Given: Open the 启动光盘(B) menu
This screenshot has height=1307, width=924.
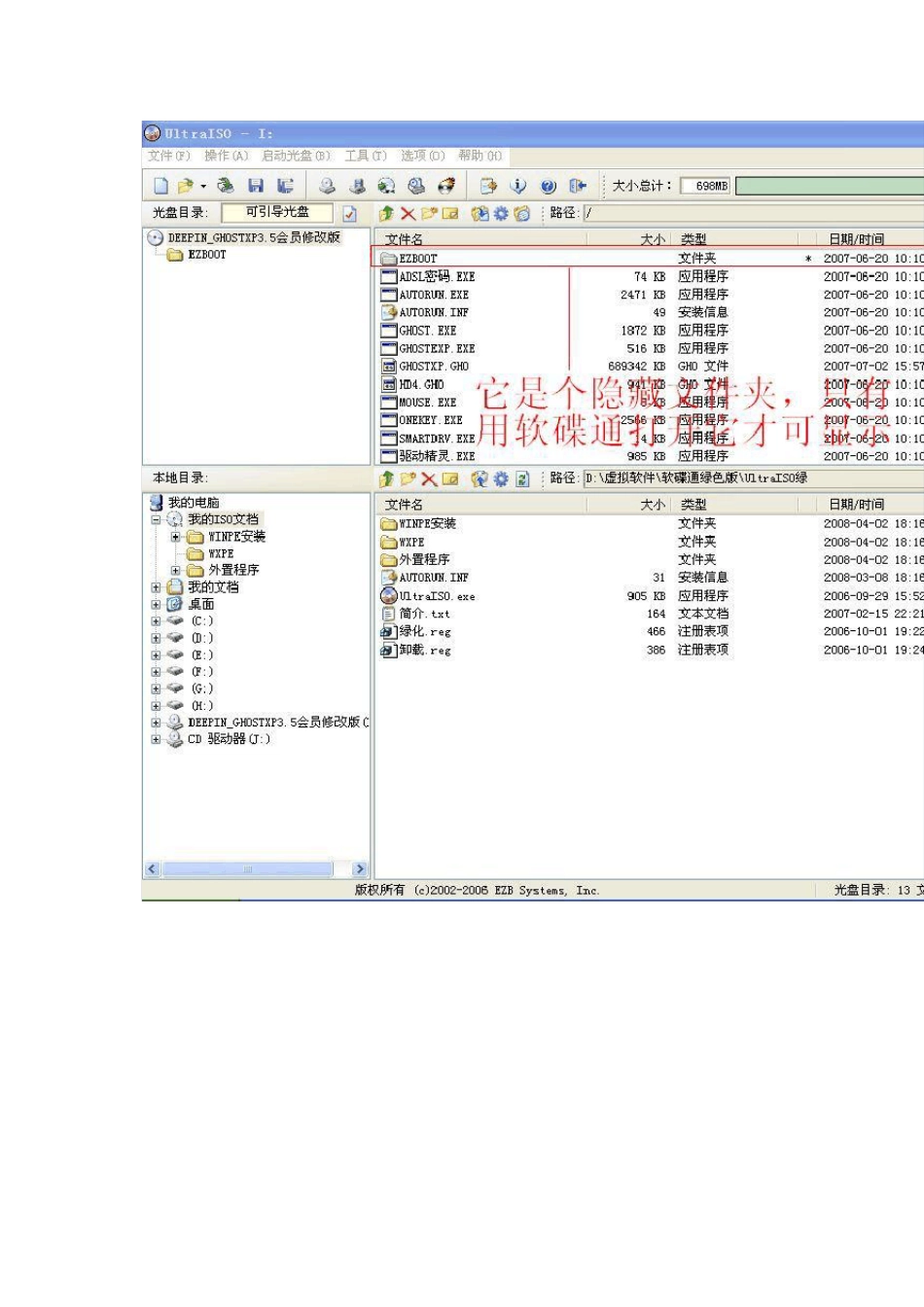Looking at the screenshot, I should click(296, 156).
